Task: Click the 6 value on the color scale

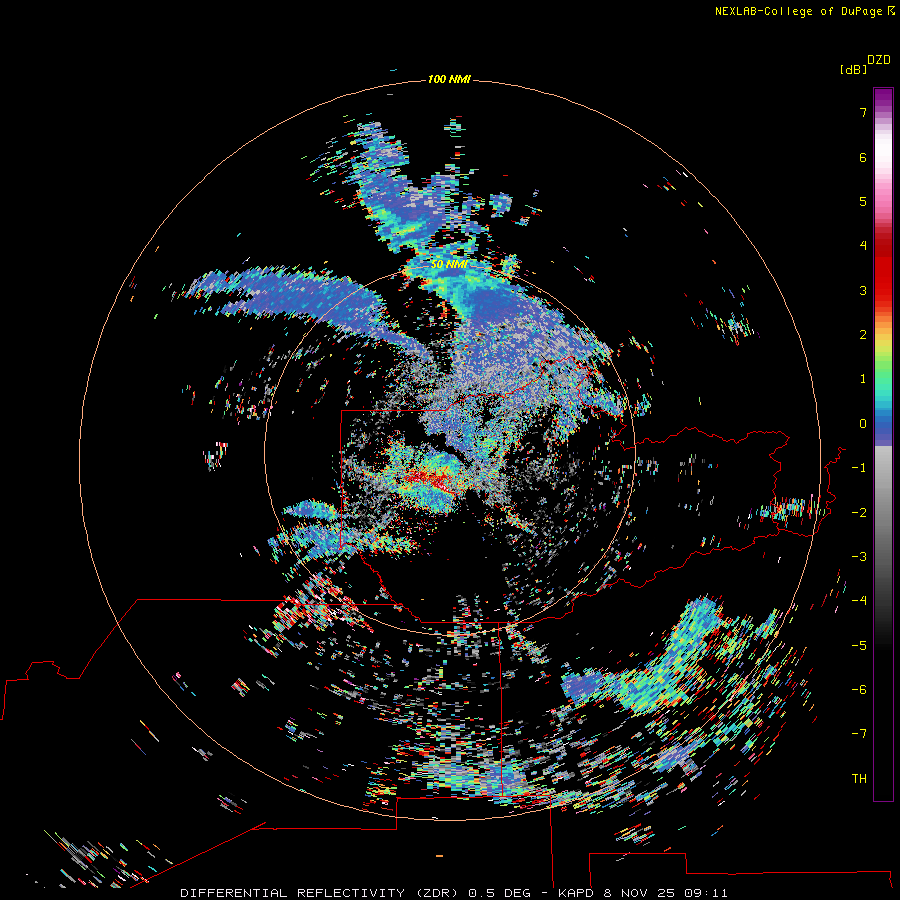Action: [x=863, y=157]
